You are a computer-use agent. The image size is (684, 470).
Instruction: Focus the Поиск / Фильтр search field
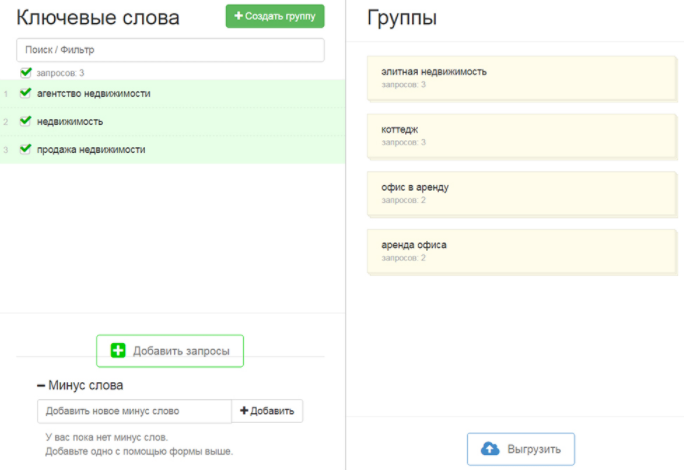click(170, 49)
